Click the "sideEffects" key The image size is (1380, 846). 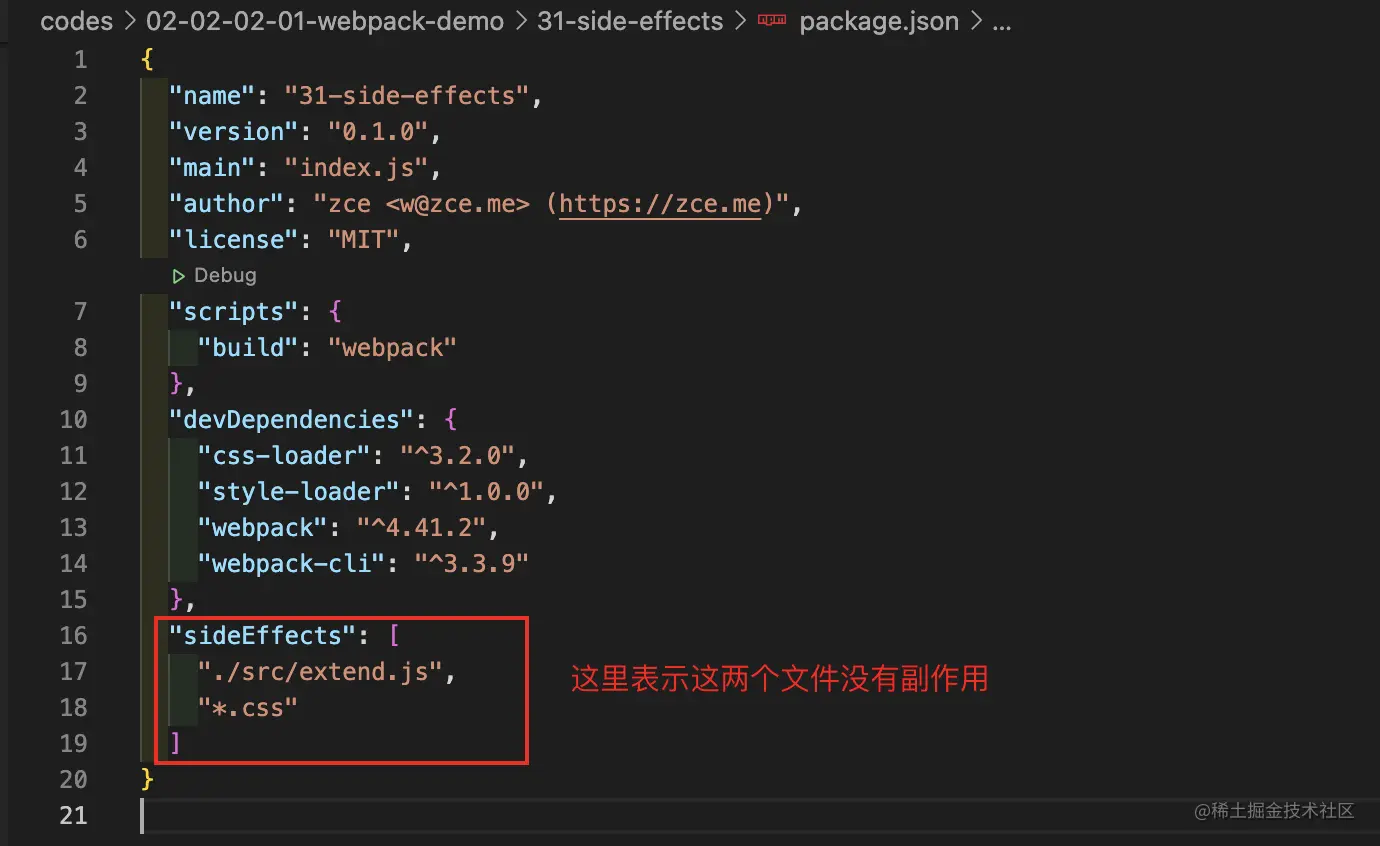click(263, 636)
